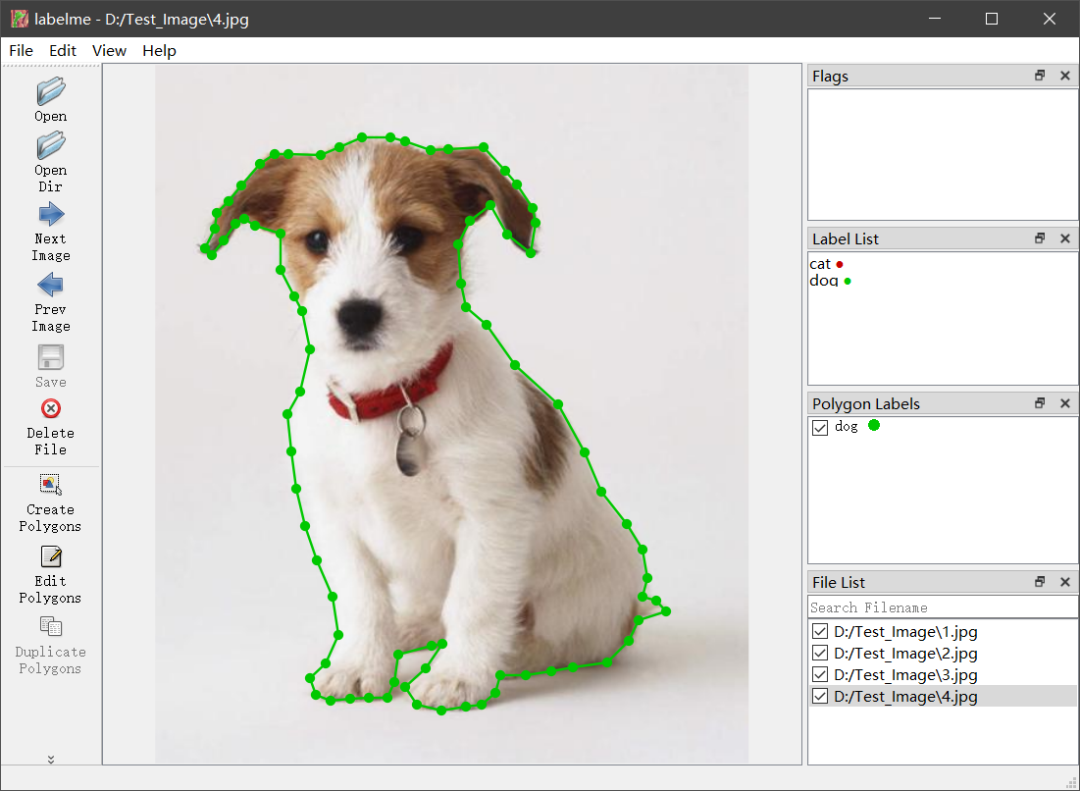The height and width of the screenshot is (791, 1080).
Task: Close the Label List panel
Action: pyautogui.click(x=1065, y=238)
